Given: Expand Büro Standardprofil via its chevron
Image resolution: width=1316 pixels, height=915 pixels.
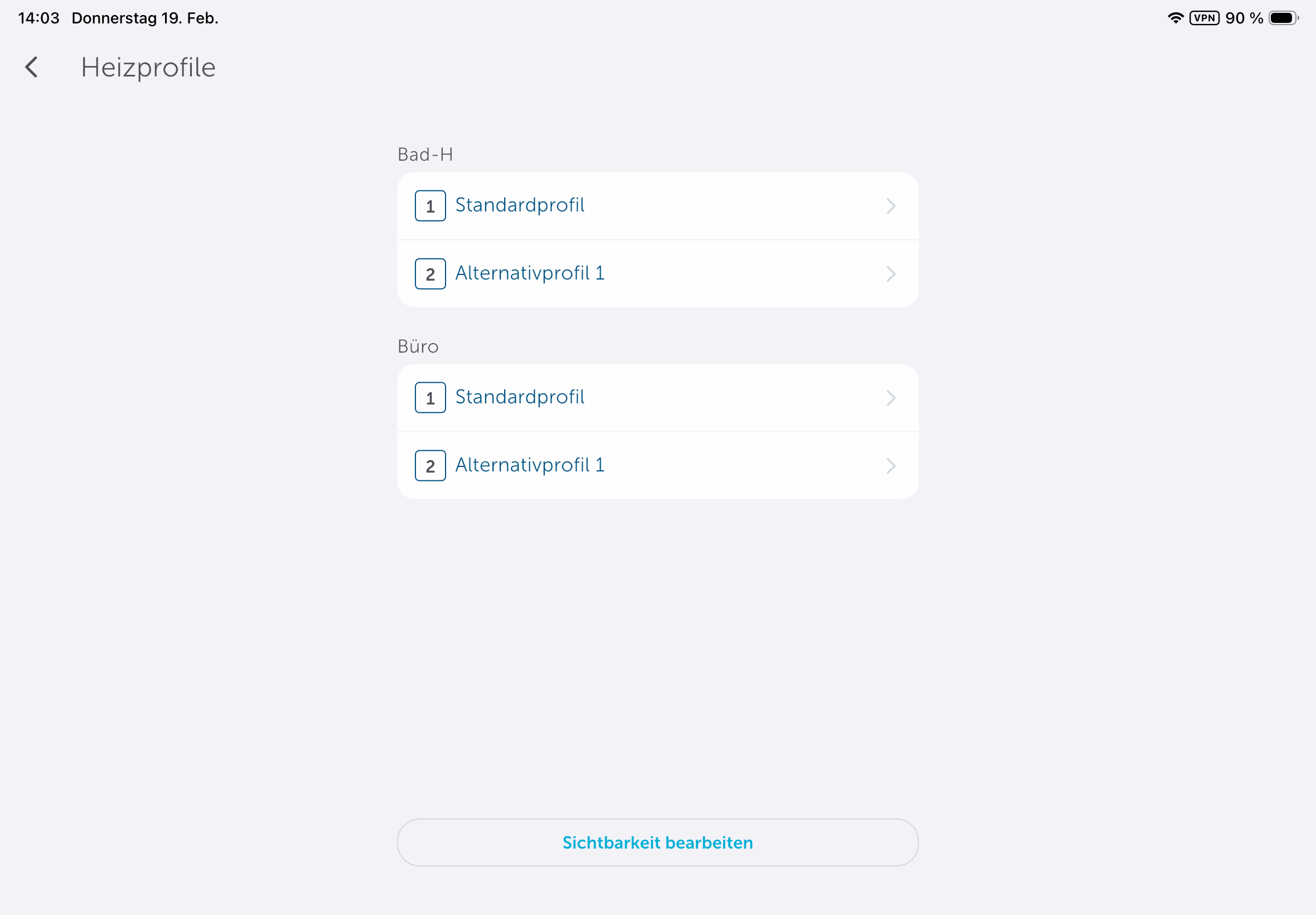Looking at the screenshot, I should [x=891, y=398].
